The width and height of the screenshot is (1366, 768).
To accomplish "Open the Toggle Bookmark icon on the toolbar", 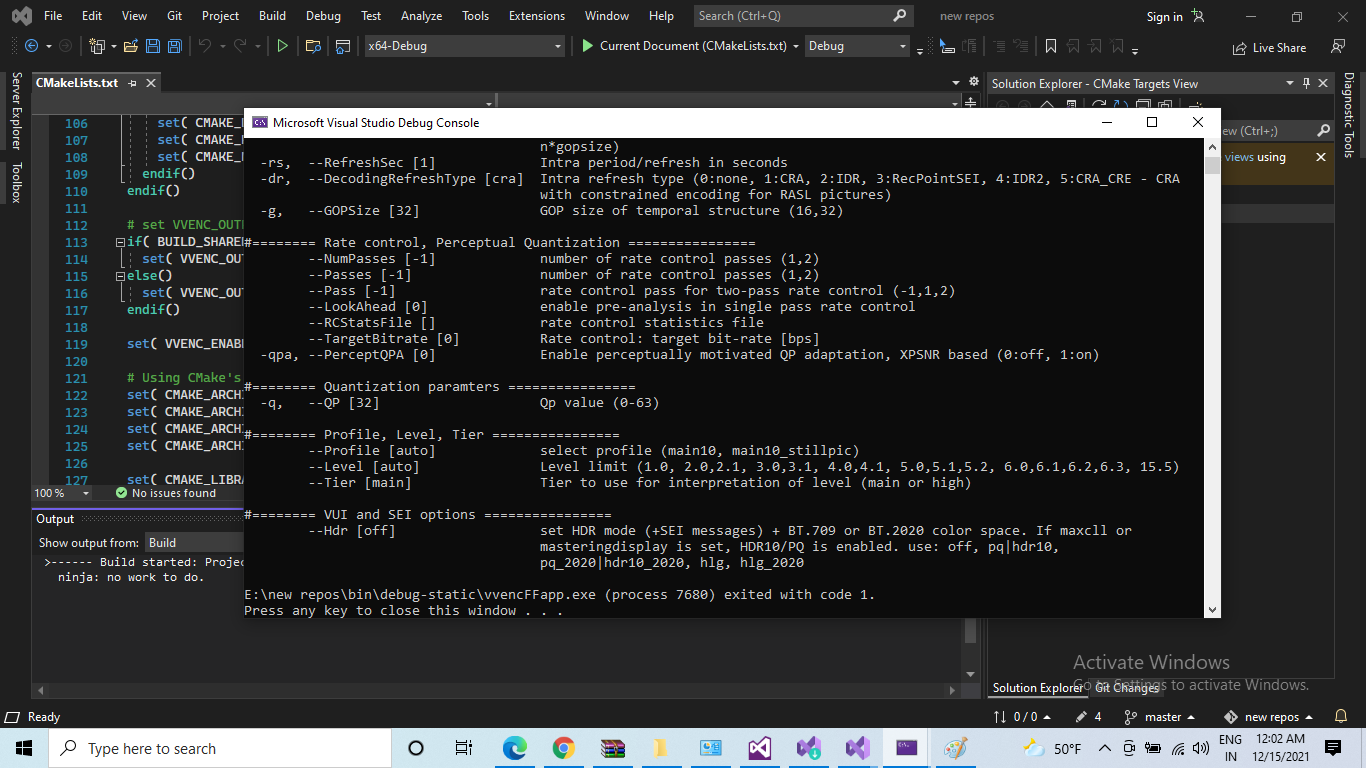I will 1051,46.
